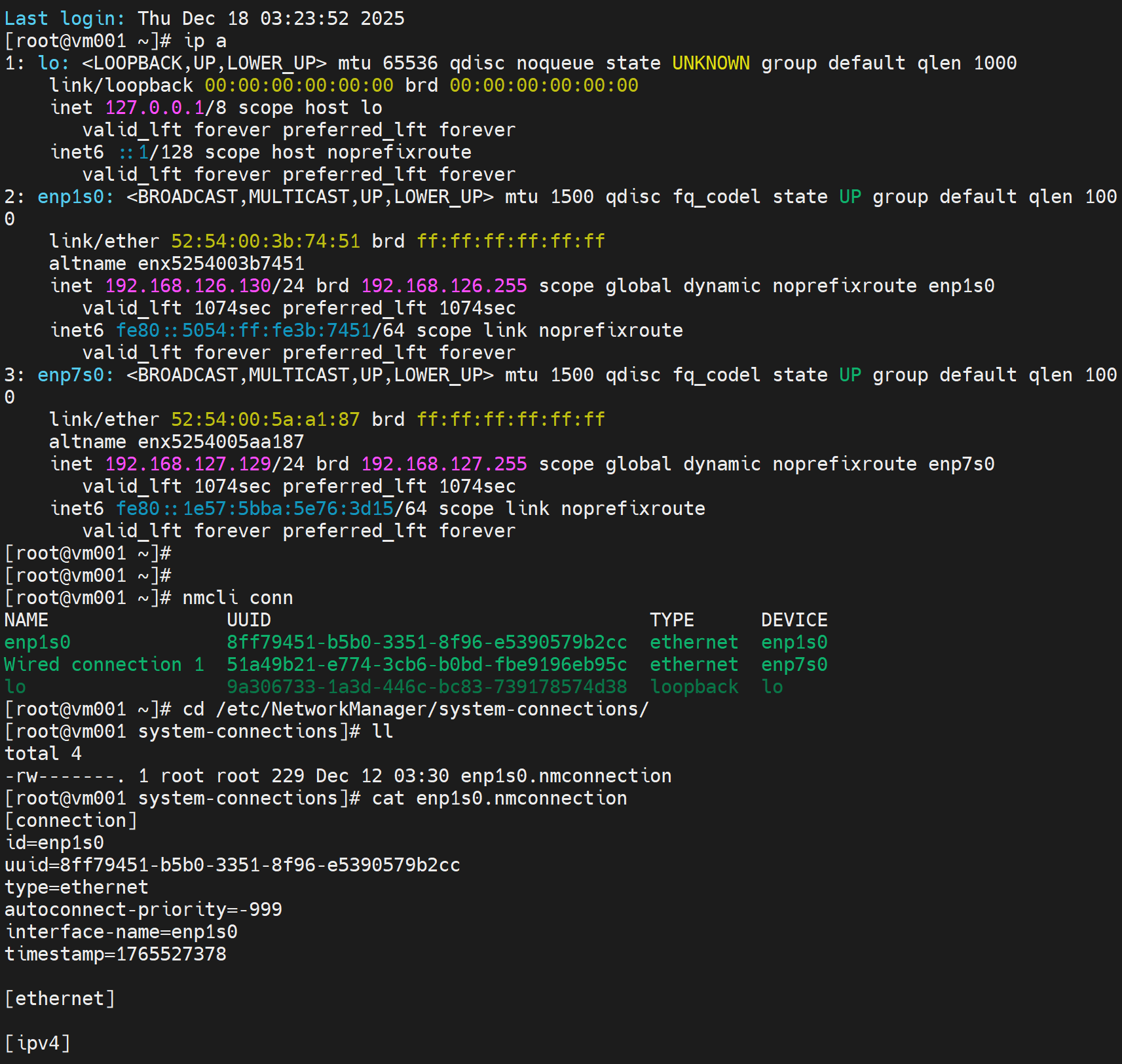Image resolution: width=1122 pixels, height=1064 pixels.
Task: Click the "ip a" command on the first prompt
Action: click(205, 41)
